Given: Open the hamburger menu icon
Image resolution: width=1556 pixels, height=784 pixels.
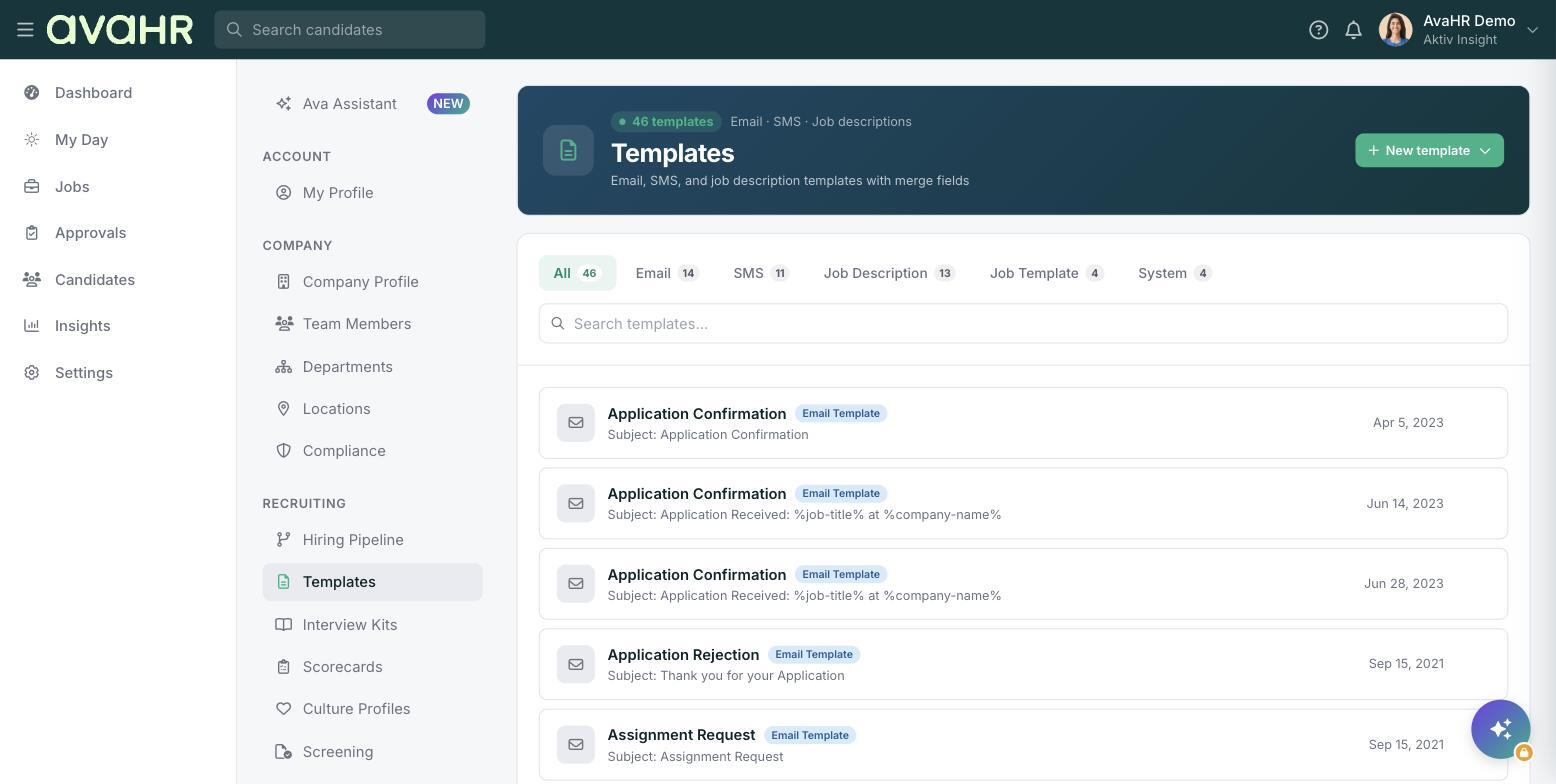Looking at the screenshot, I should pyautogui.click(x=25, y=30).
